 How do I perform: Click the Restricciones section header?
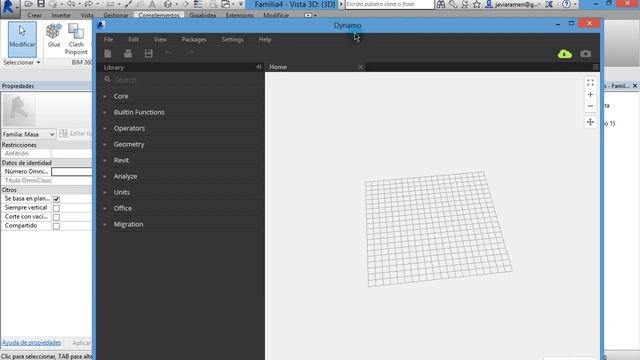[47, 145]
